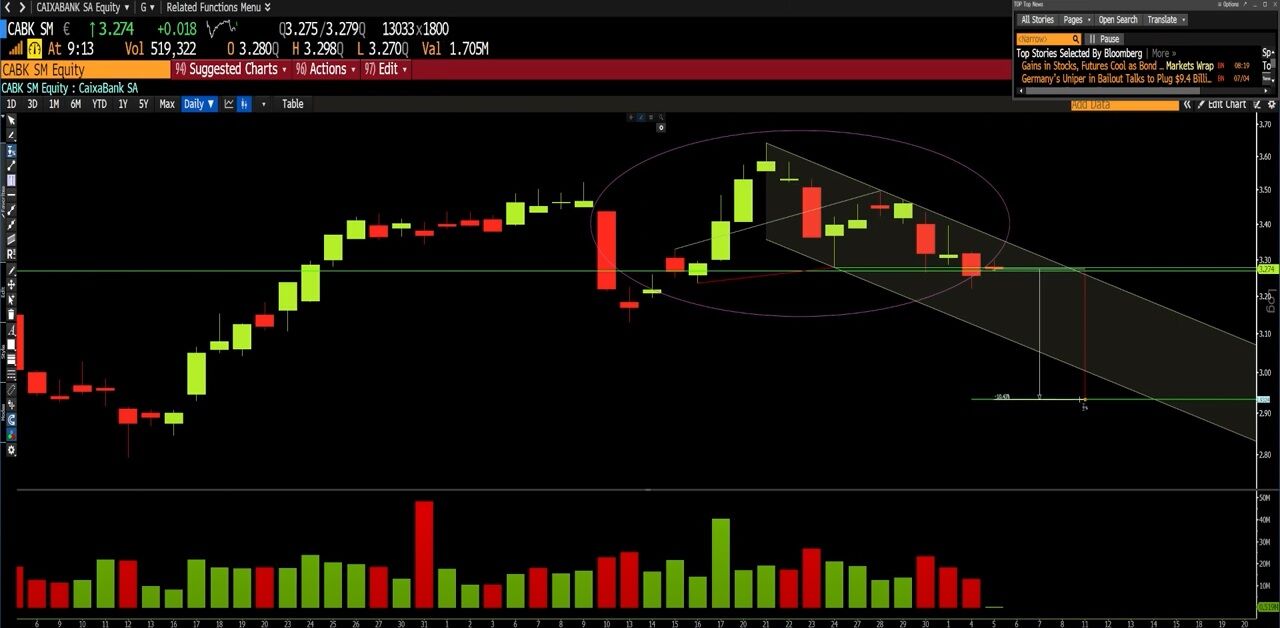Viewport: 1280px width, 628px height.
Task: Select the 5Y time range
Action: [144, 104]
